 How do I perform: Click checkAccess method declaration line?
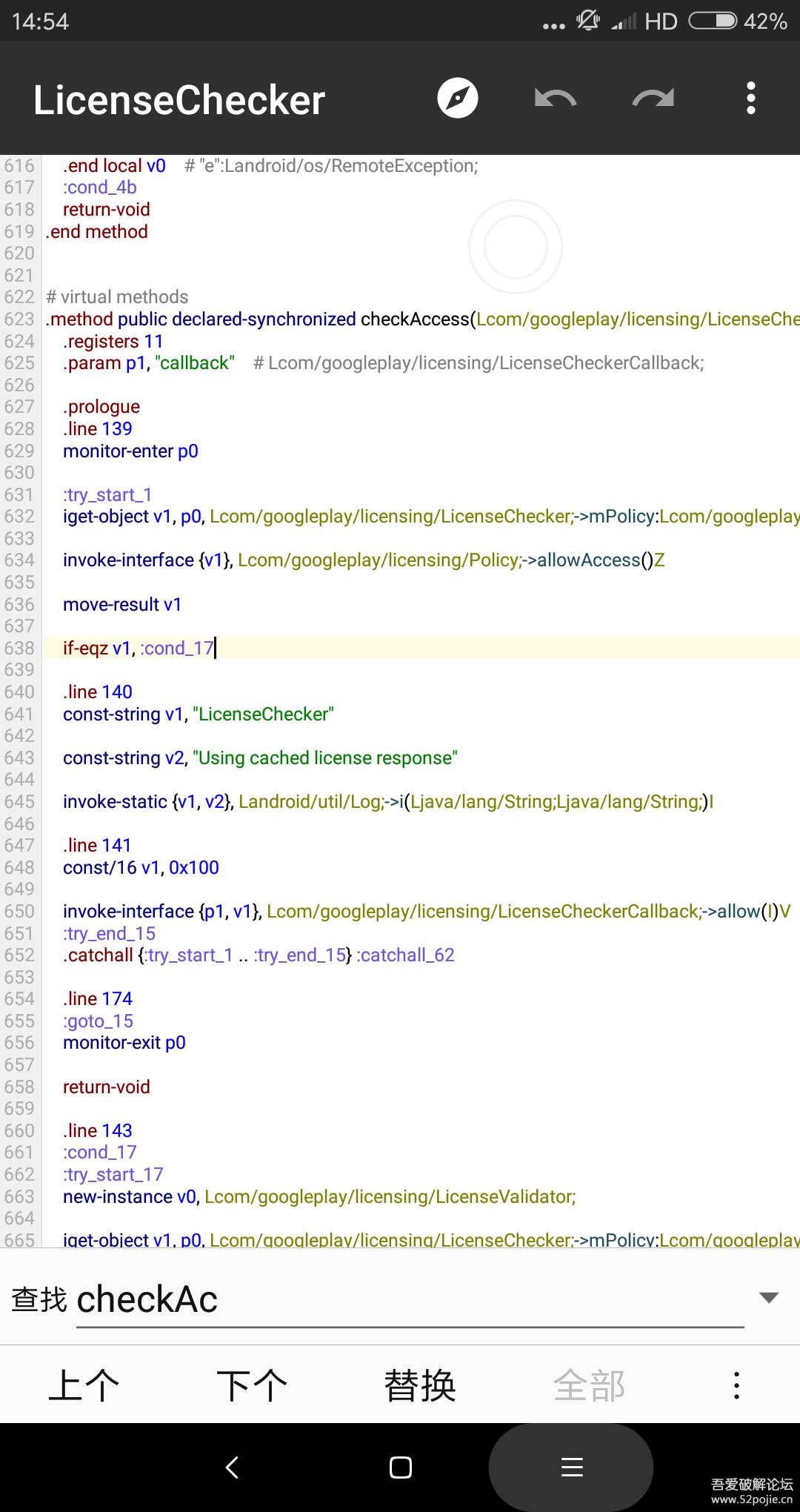pos(422,319)
